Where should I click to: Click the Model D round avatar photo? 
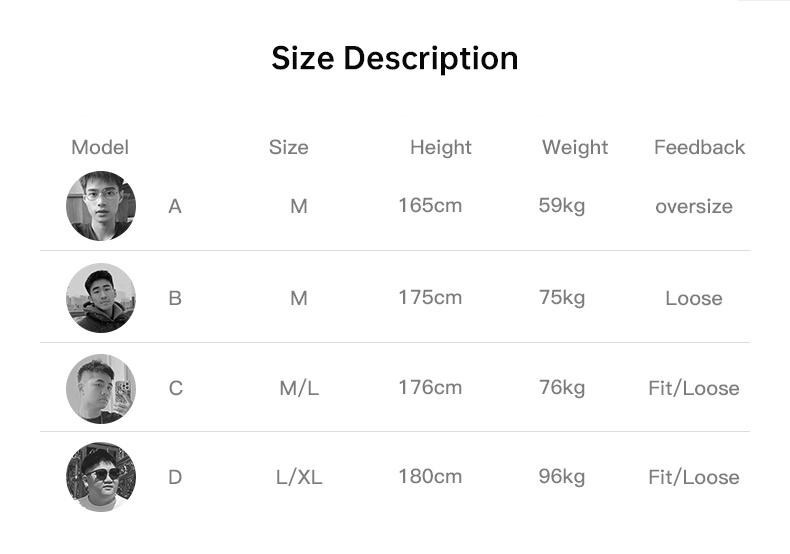[101, 477]
